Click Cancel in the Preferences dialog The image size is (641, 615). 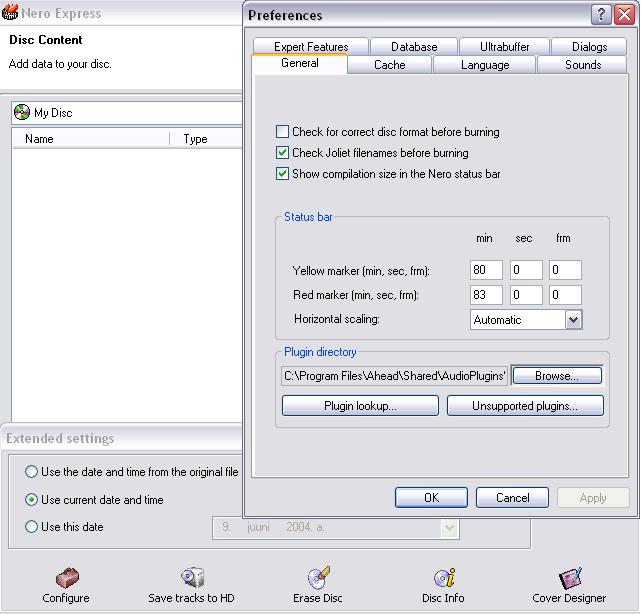512,498
